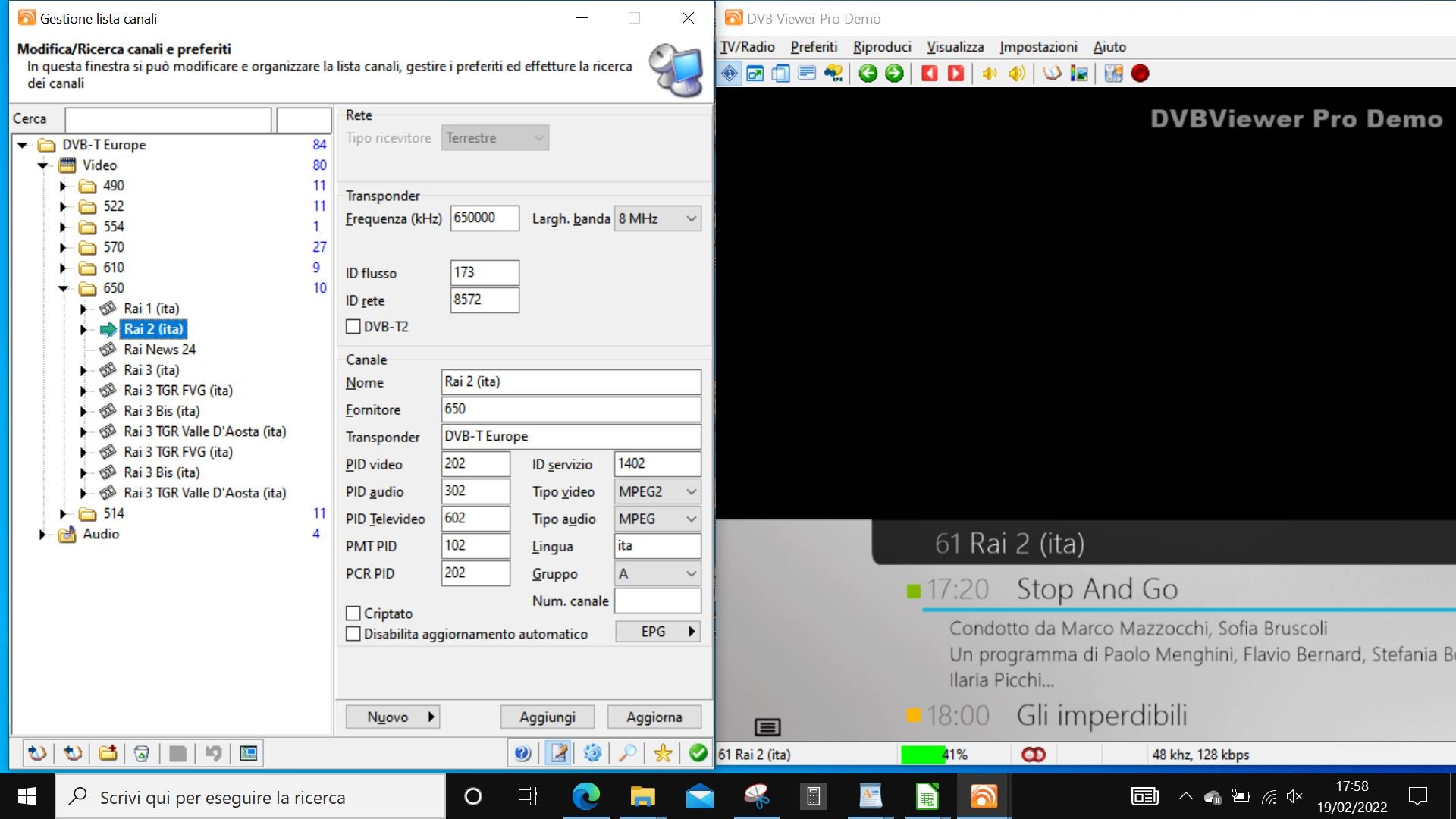
Task: Select Rai News 24 in channel tree
Action: 159,350
